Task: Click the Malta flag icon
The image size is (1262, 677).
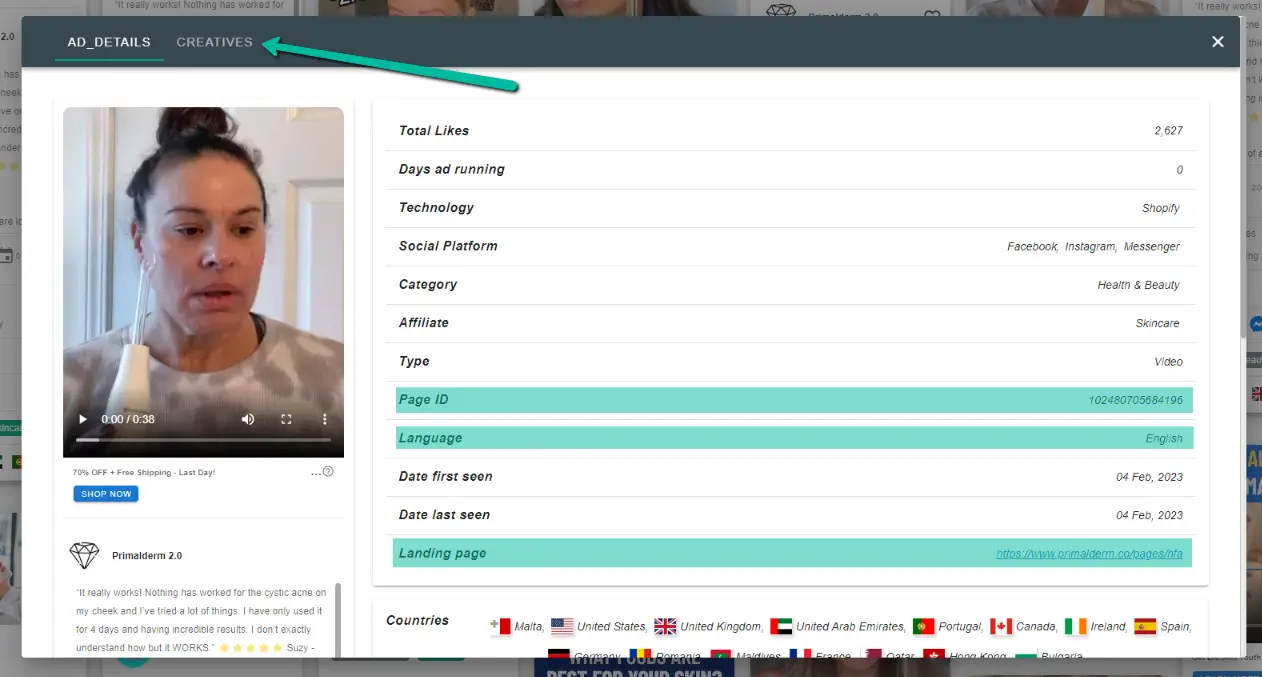Action: (x=501, y=627)
